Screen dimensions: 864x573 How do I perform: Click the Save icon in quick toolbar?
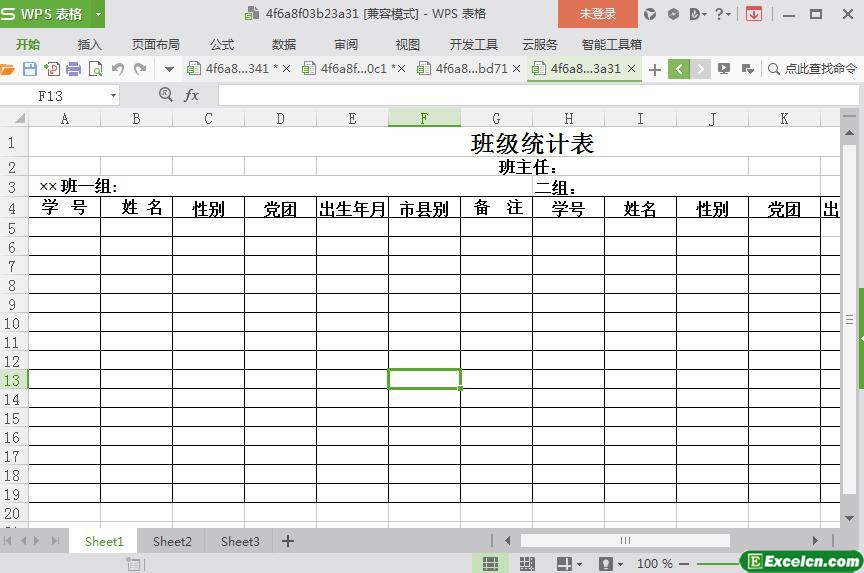click(30, 69)
